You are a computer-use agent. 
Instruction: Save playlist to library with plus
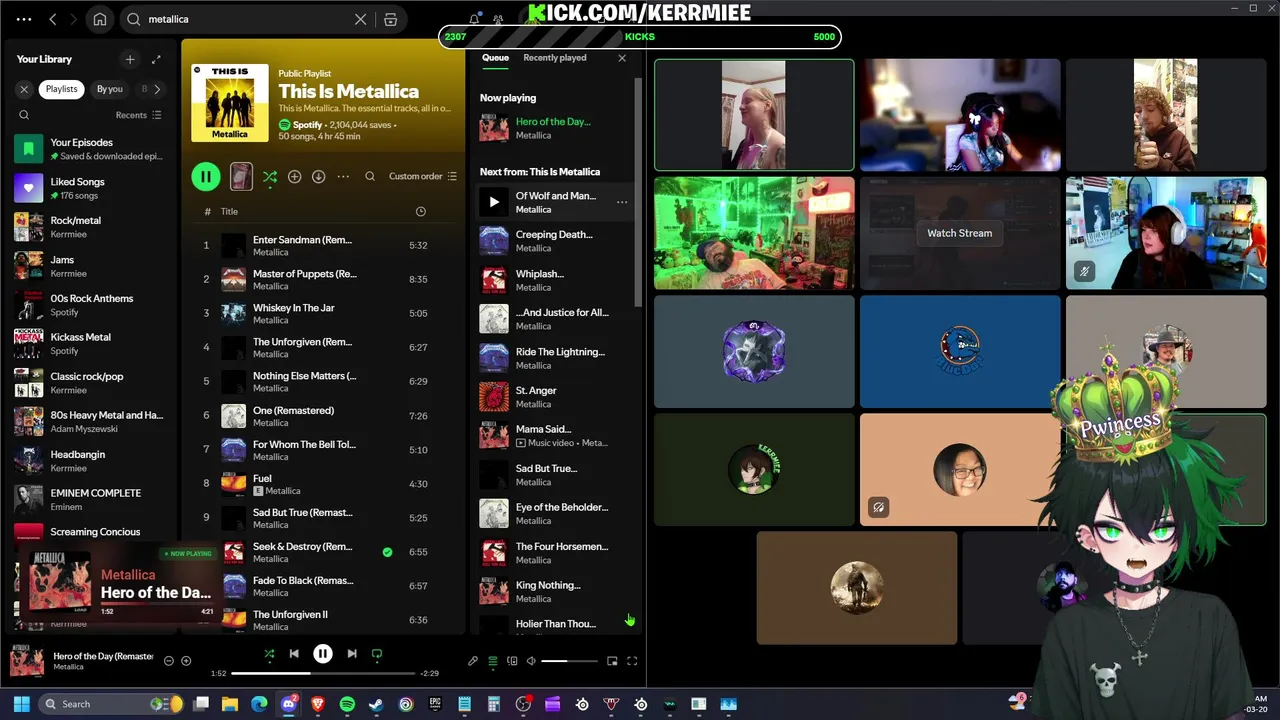coord(294,177)
